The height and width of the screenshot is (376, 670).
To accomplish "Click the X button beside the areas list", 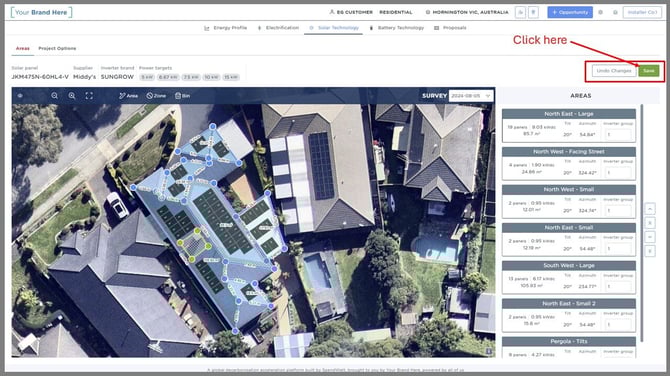I will (650, 223).
